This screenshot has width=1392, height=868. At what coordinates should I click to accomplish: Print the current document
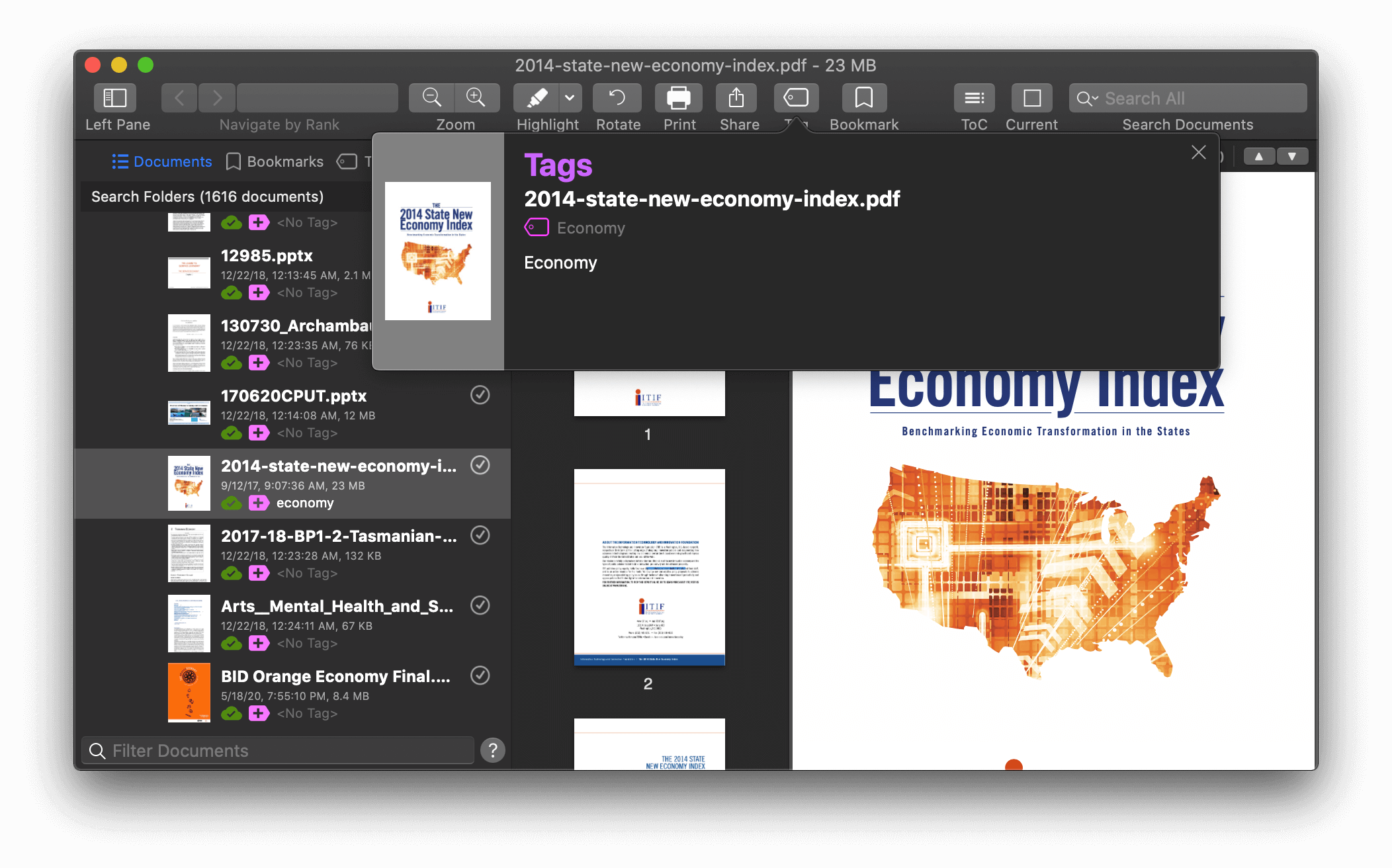point(679,98)
